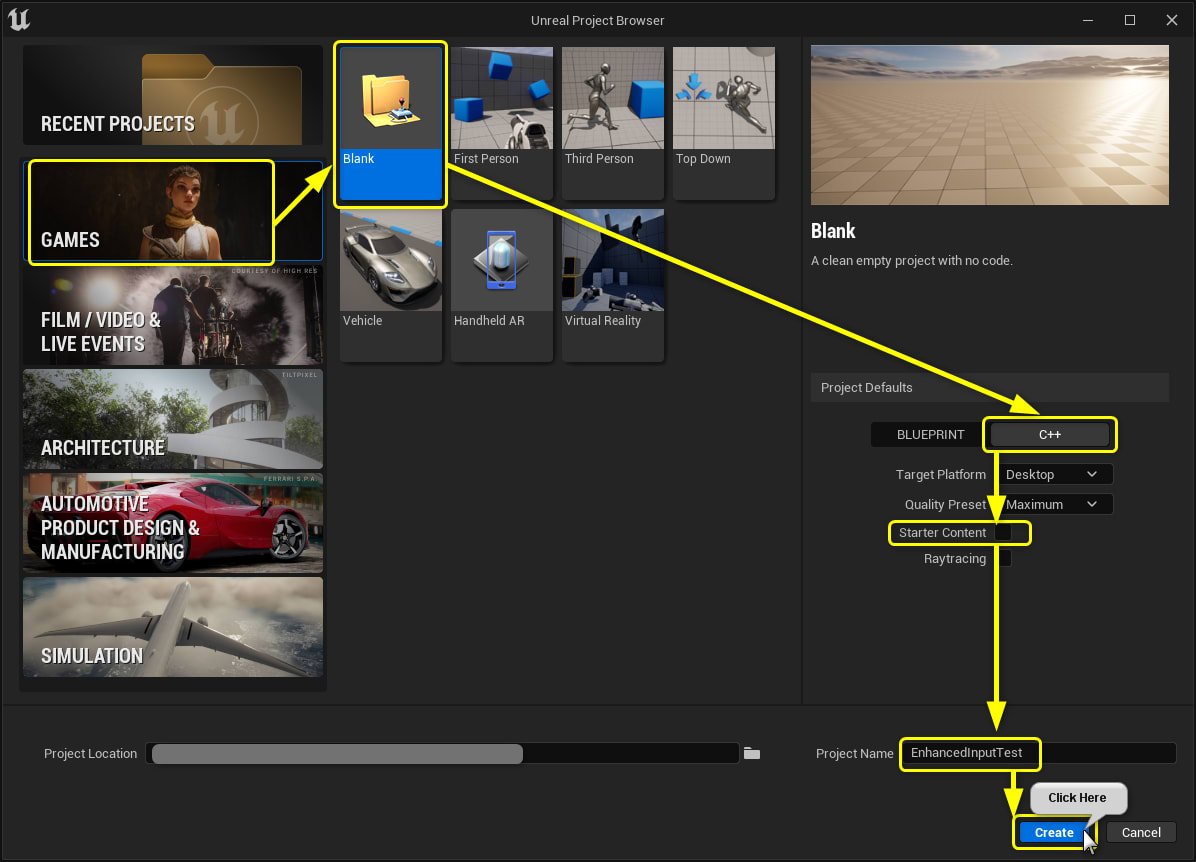Enable Raytracing for the project

[1004, 558]
